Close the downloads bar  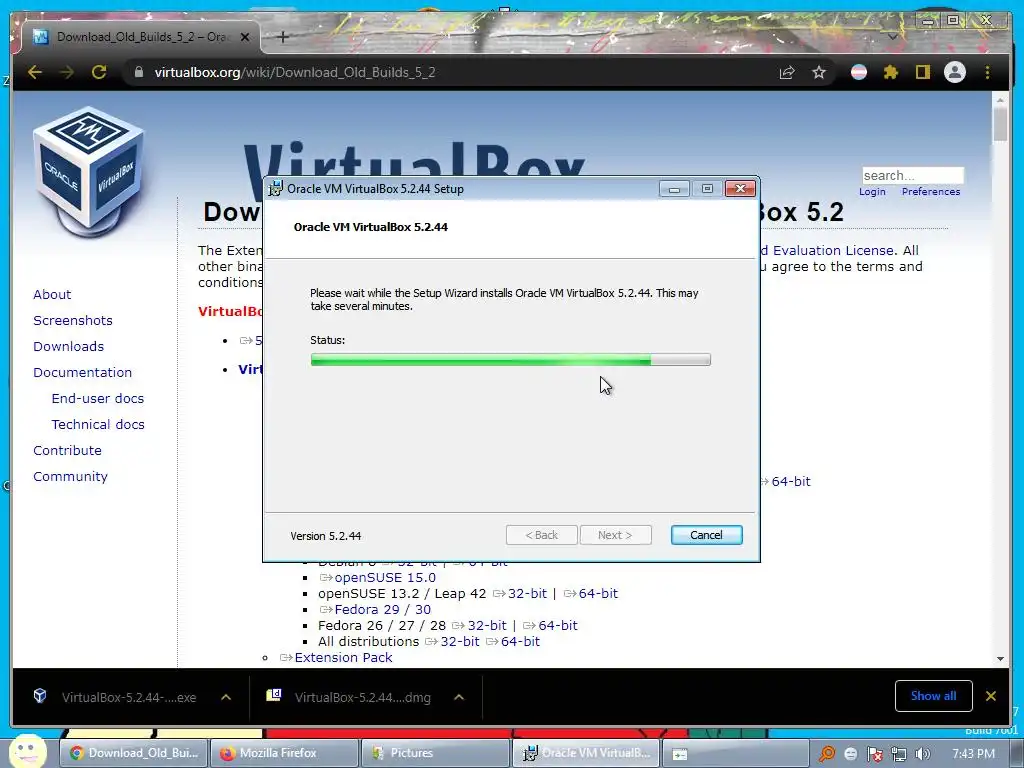(991, 696)
